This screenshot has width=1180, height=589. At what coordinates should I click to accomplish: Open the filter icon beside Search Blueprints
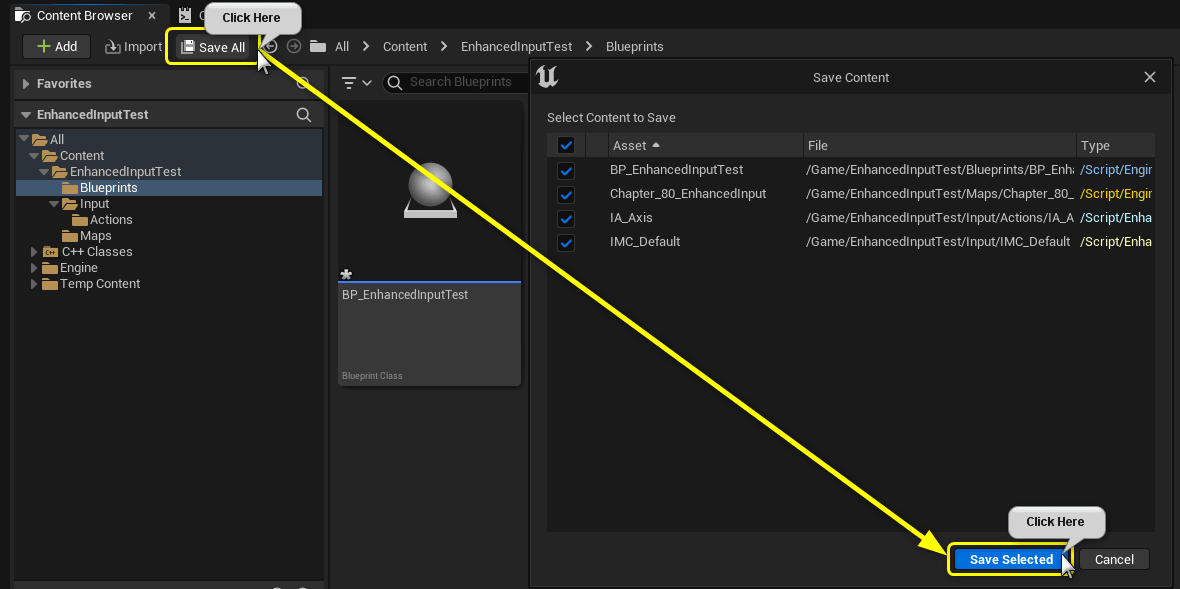(x=352, y=82)
